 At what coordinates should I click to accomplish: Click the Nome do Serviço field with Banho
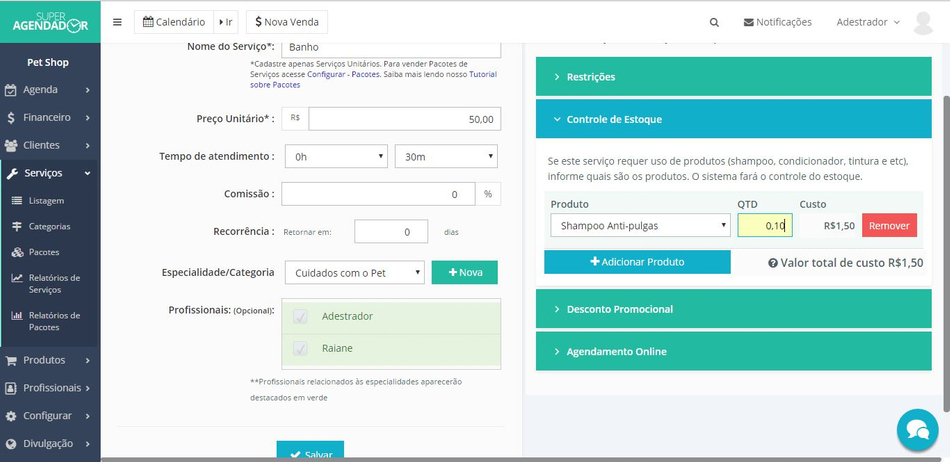[x=391, y=48]
